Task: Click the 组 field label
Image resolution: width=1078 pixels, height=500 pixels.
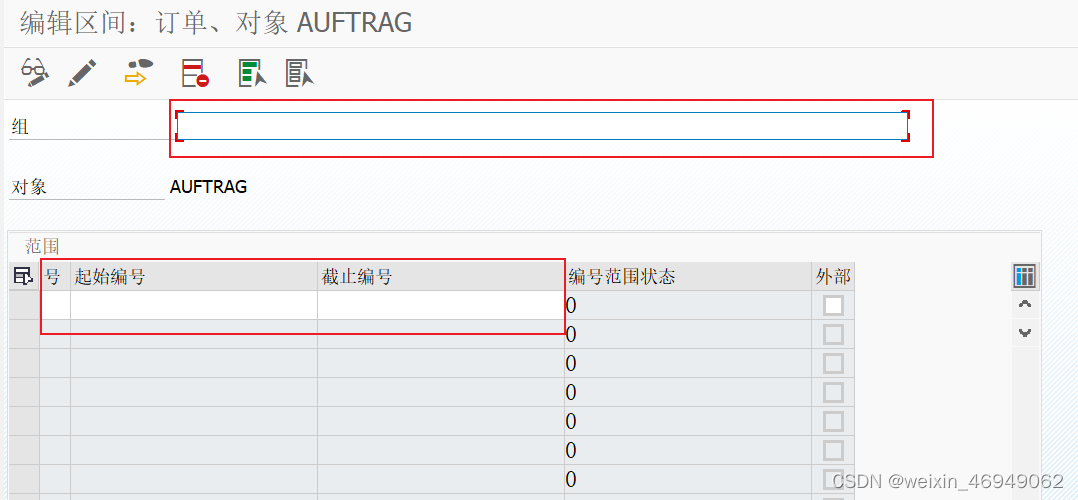Action: point(20,127)
